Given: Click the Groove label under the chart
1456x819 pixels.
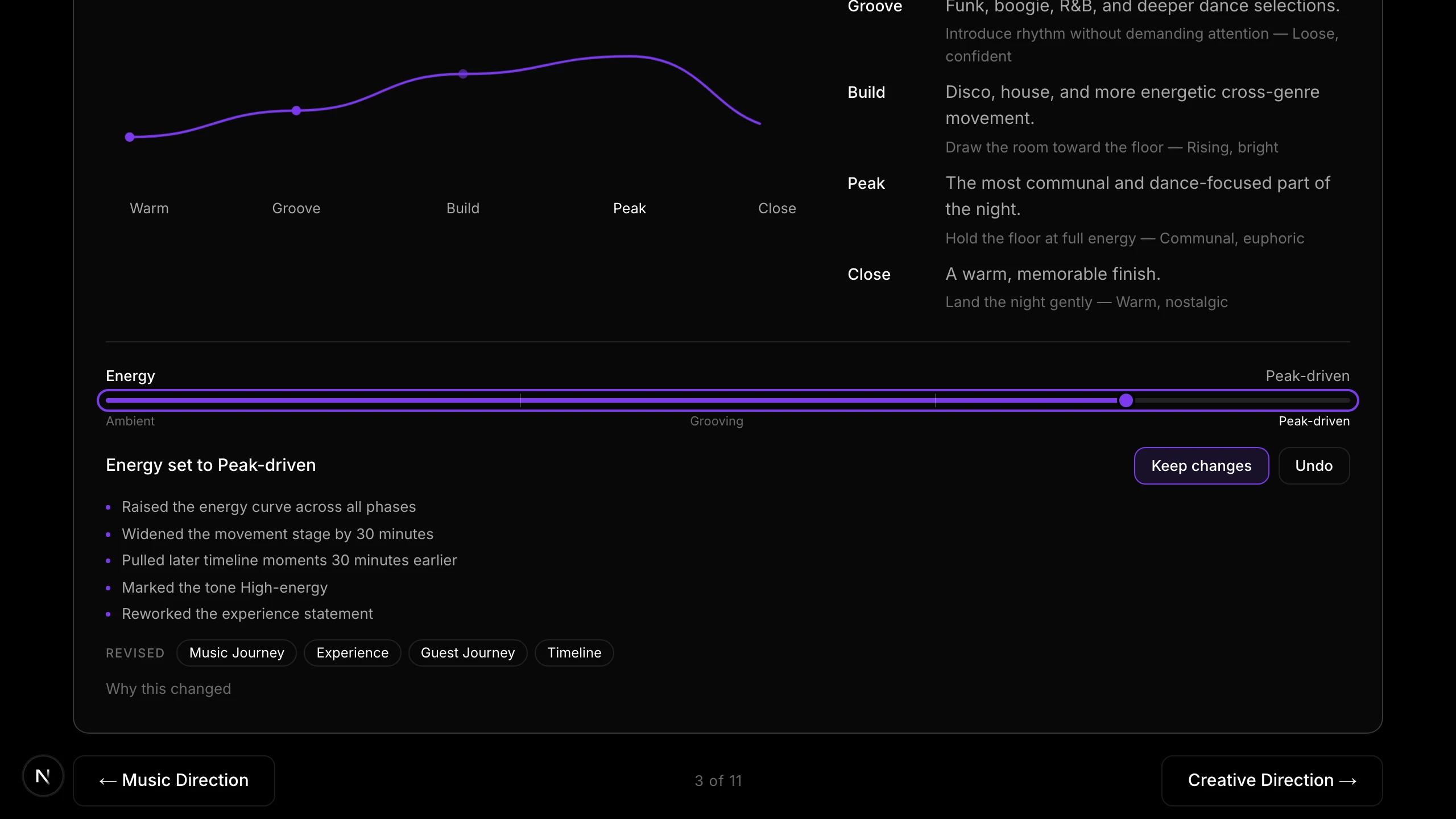Looking at the screenshot, I should click(x=296, y=208).
